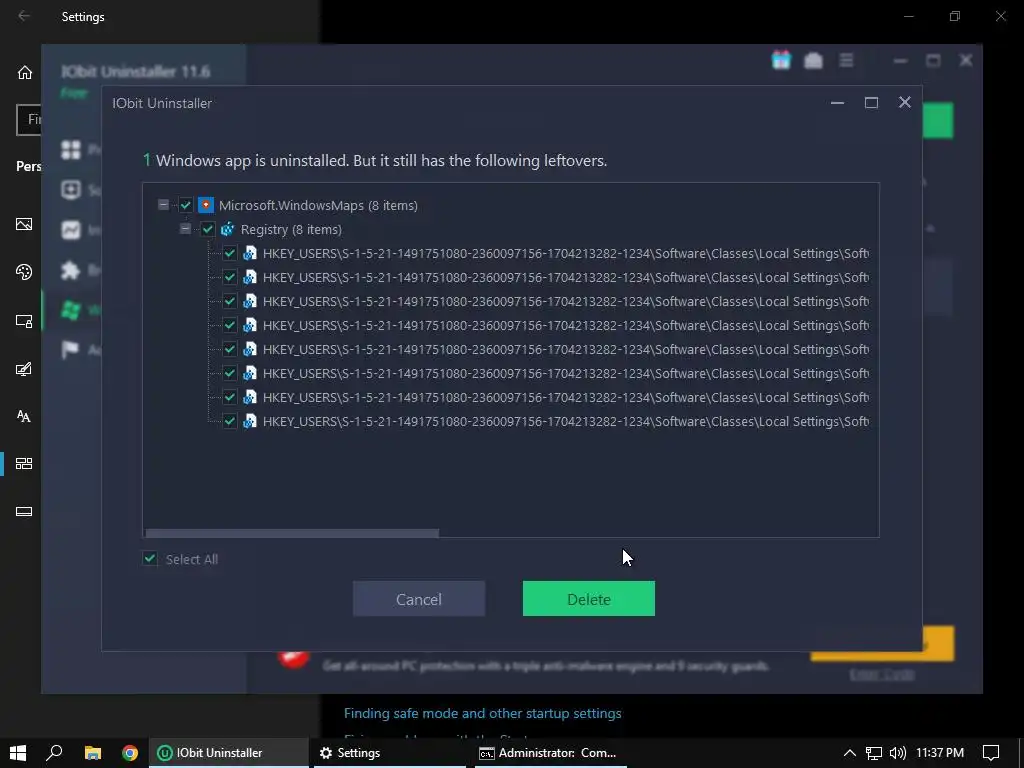Open taskbar search magnifier

tap(54, 752)
